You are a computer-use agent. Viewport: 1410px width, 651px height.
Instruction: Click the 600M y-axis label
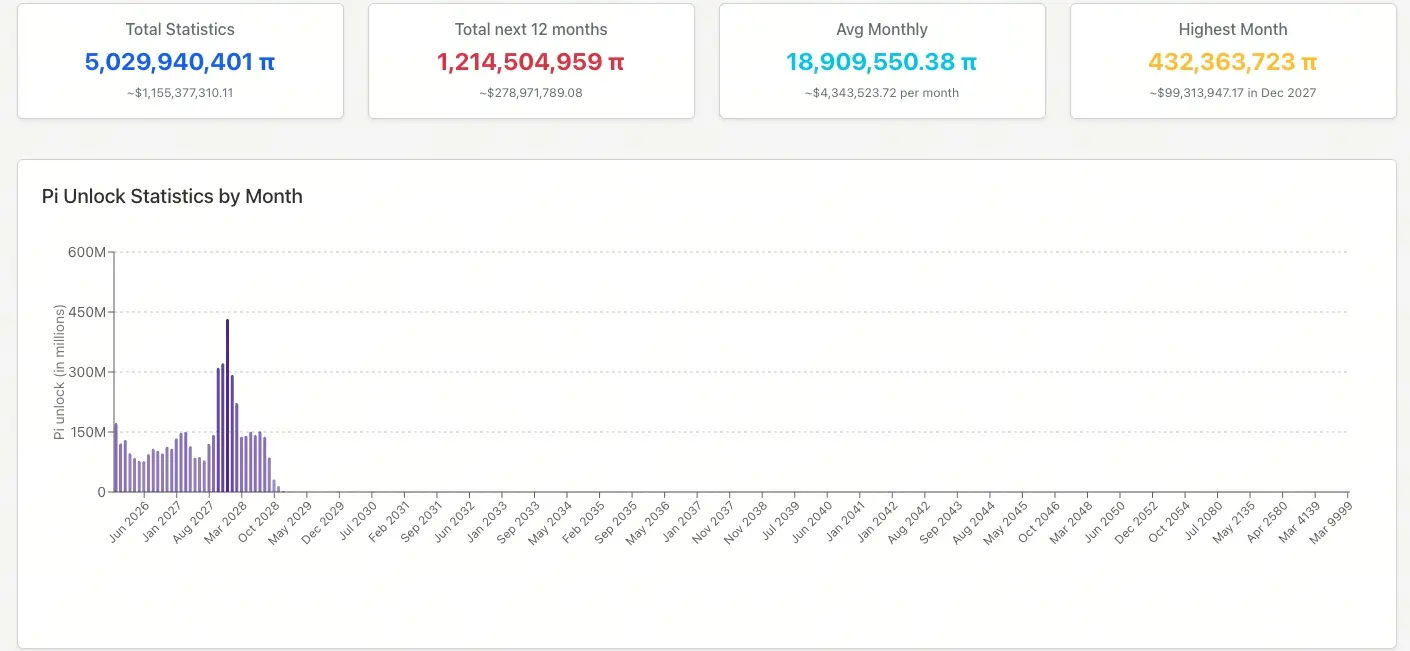click(85, 252)
